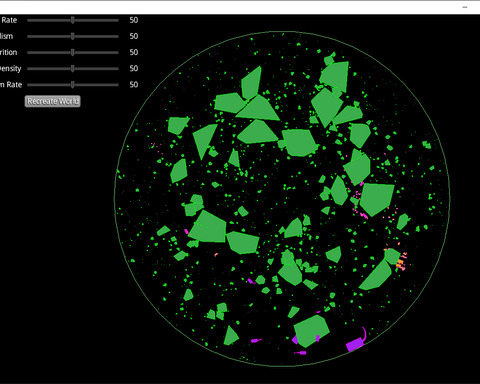
Task: Click the 'm Rate' slider handle
Action: 73,85
